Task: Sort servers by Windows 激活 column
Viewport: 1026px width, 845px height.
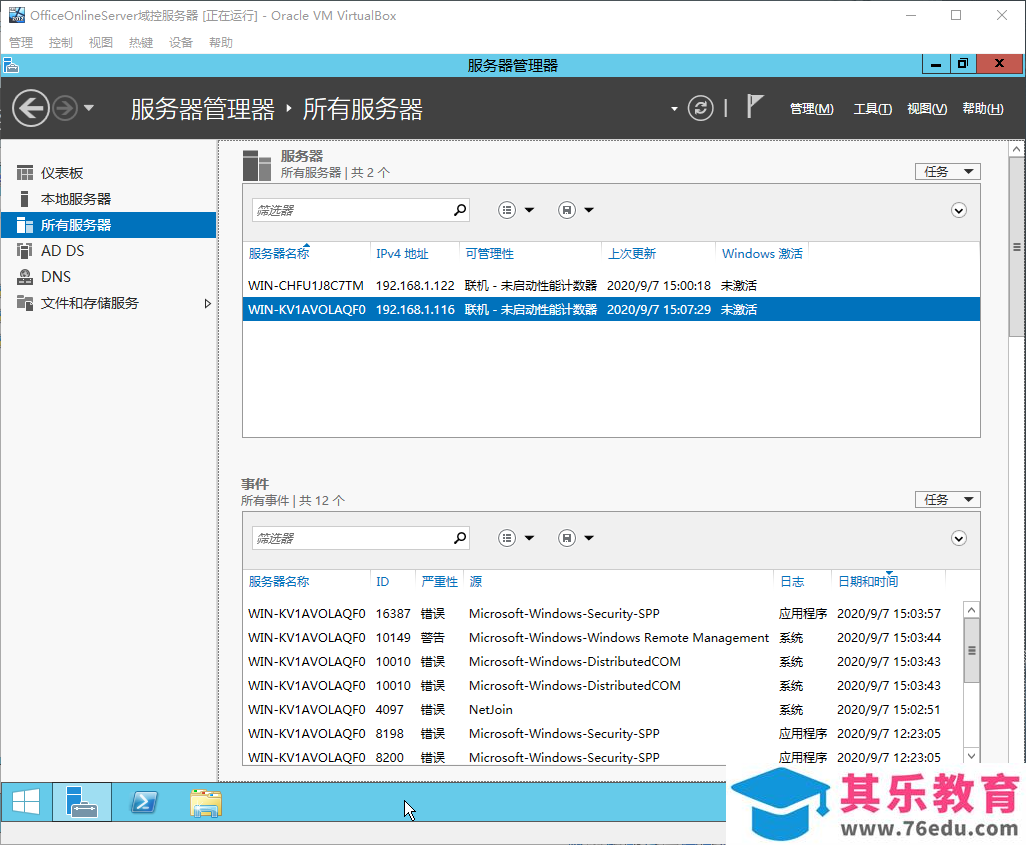Action: (762, 254)
